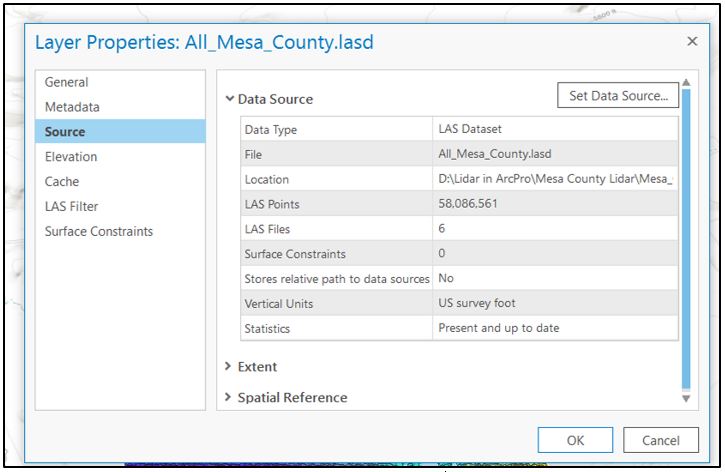Select the Source properties page
This screenshot has width=725, height=472.
coord(120,131)
